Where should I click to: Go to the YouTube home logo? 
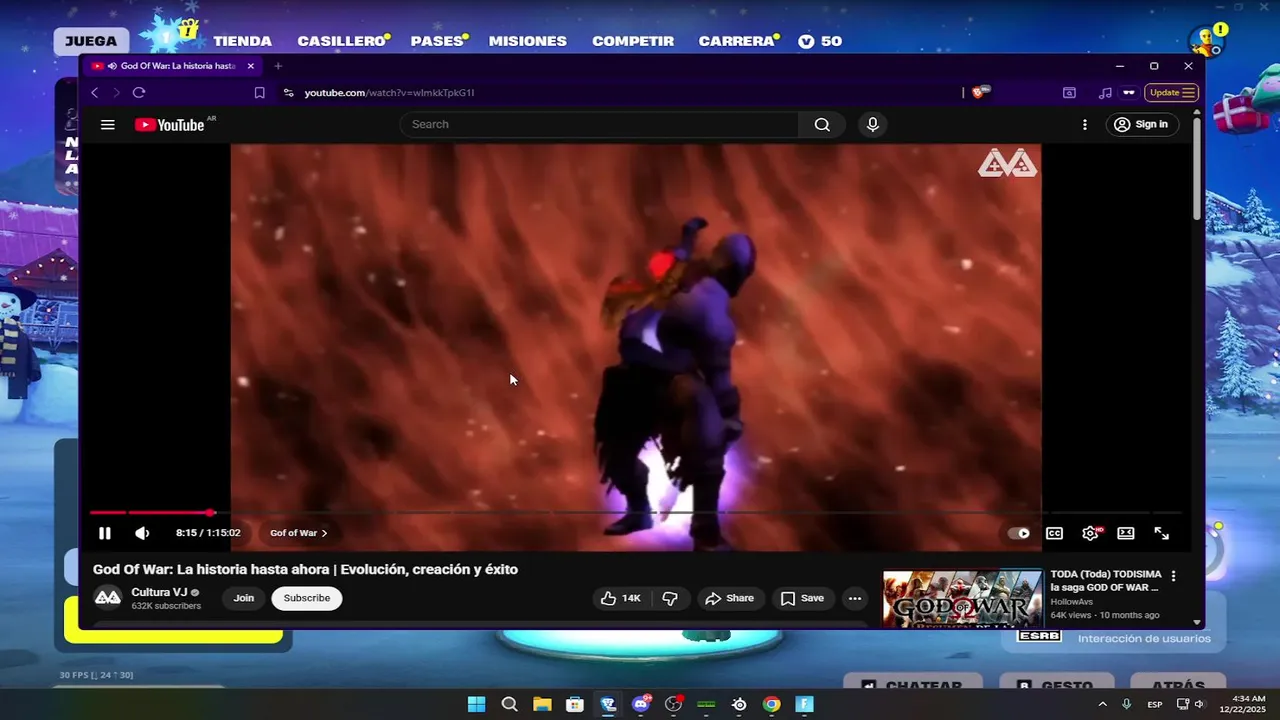coord(170,125)
